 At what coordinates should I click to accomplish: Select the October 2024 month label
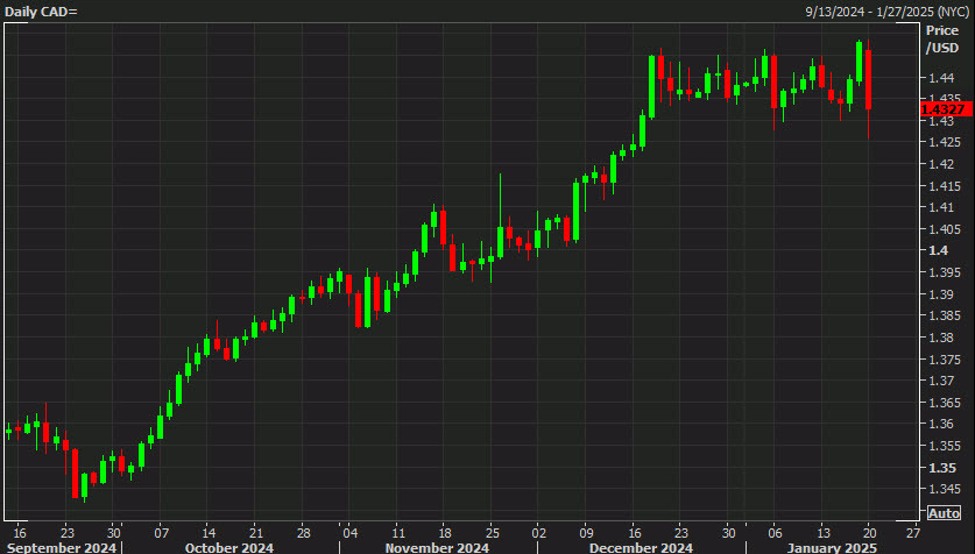pyautogui.click(x=227, y=547)
